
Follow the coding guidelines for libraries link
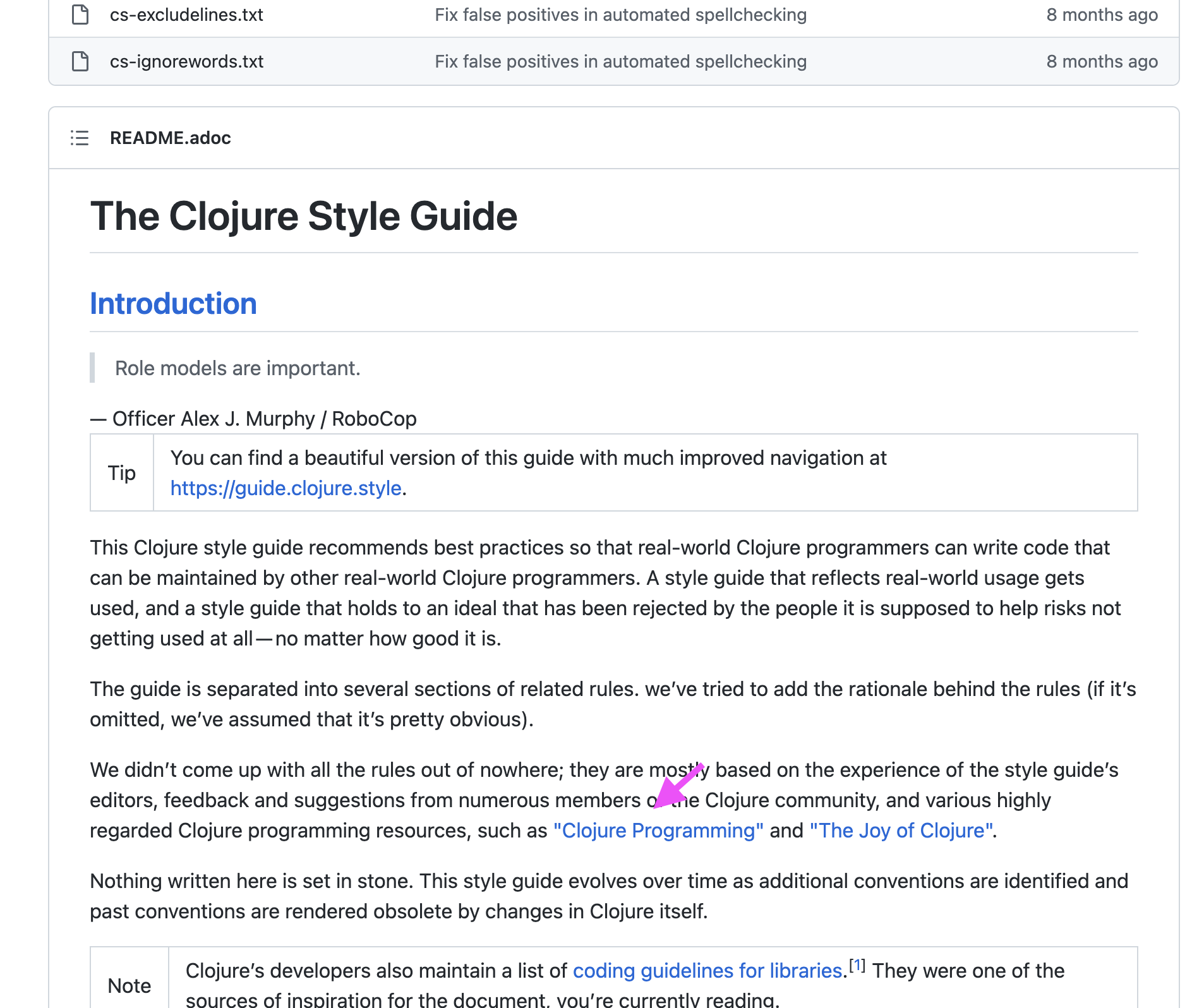pos(707,971)
